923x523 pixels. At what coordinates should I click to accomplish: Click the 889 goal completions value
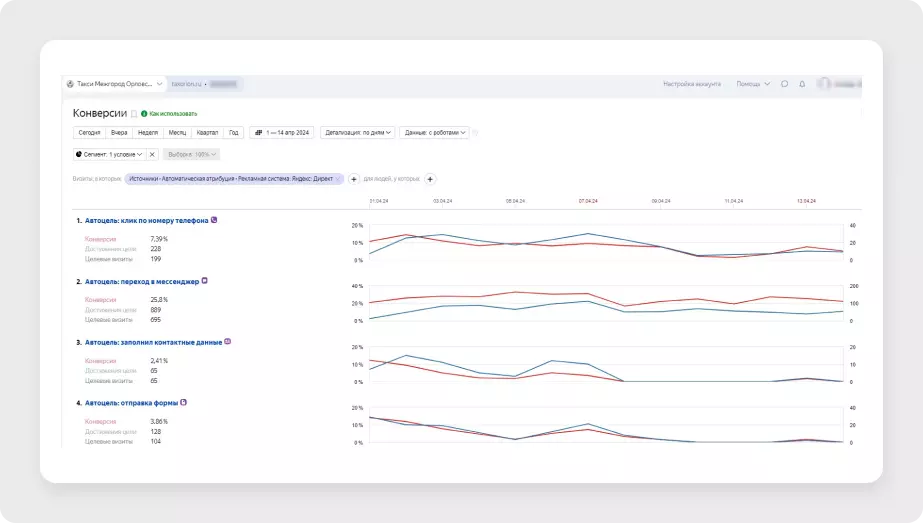[x=155, y=310]
